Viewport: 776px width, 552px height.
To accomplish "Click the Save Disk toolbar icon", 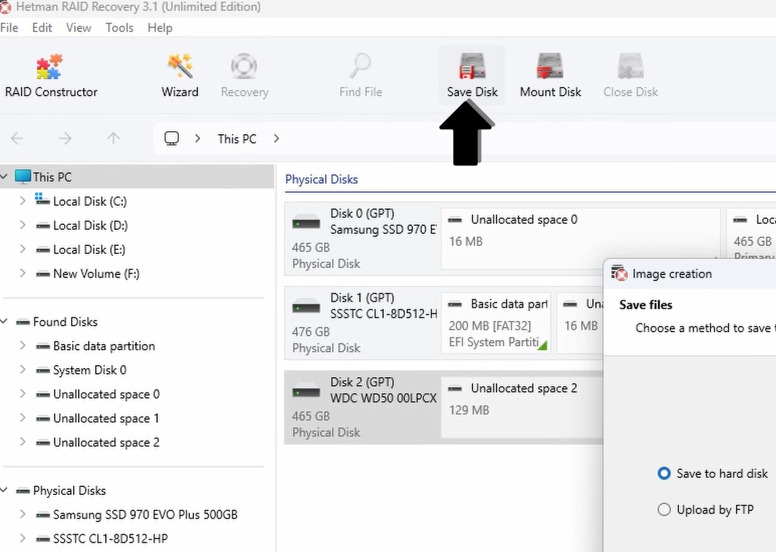I will (x=472, y=75).
